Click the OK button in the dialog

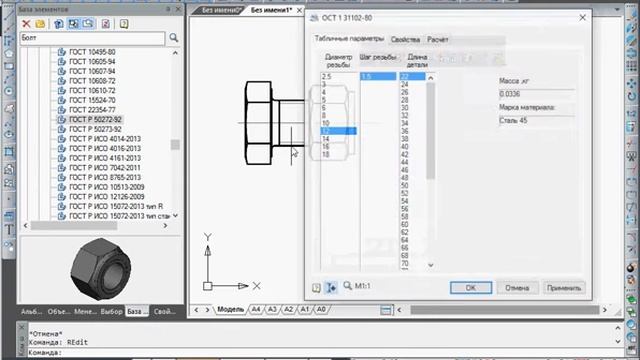click(x=471, y=288)
